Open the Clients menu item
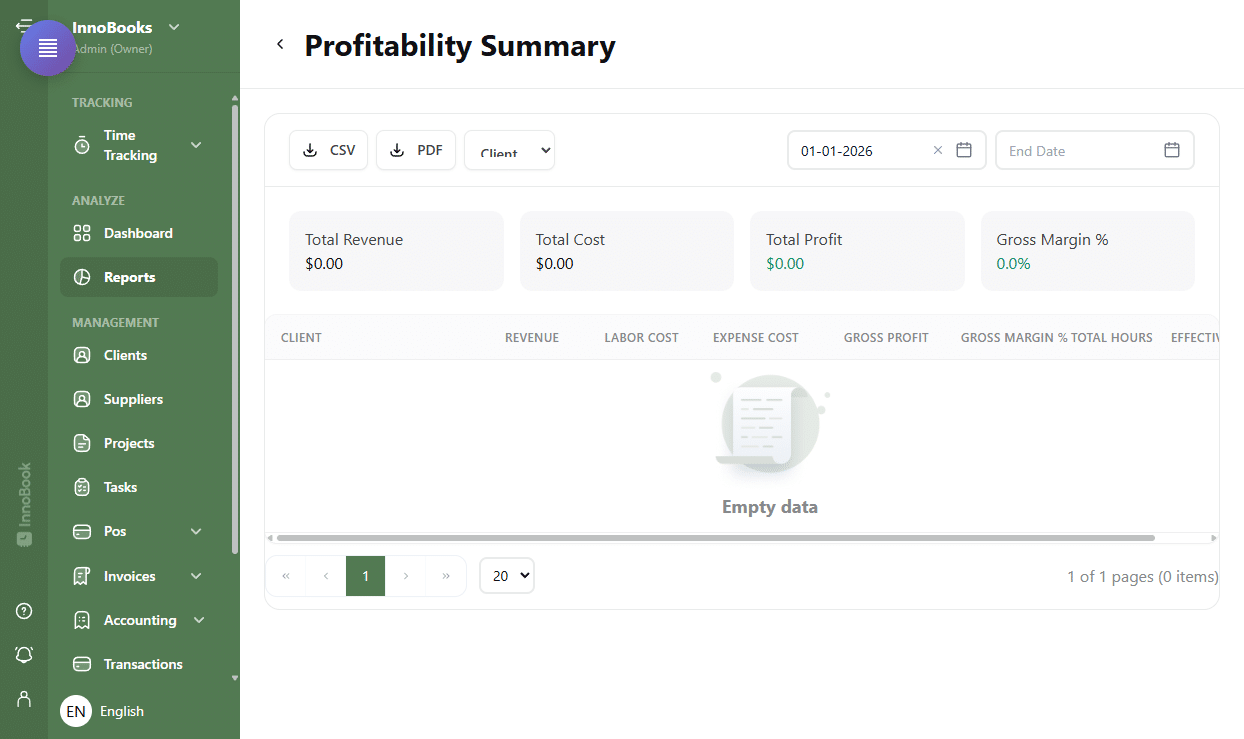Image resolution: width=1244 pixels, height=739 pixels. (139, 355)
